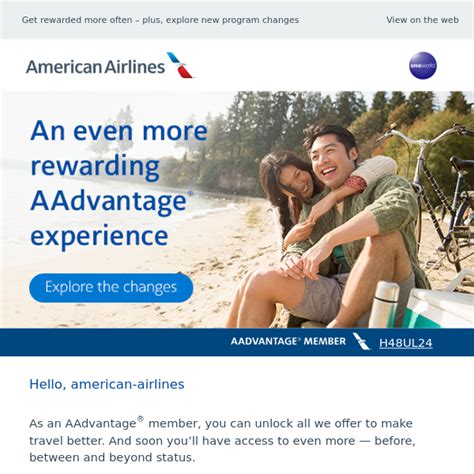Open the oneworld alliance round logo
The width and height of the screenshot is (474, 474).
423,66
